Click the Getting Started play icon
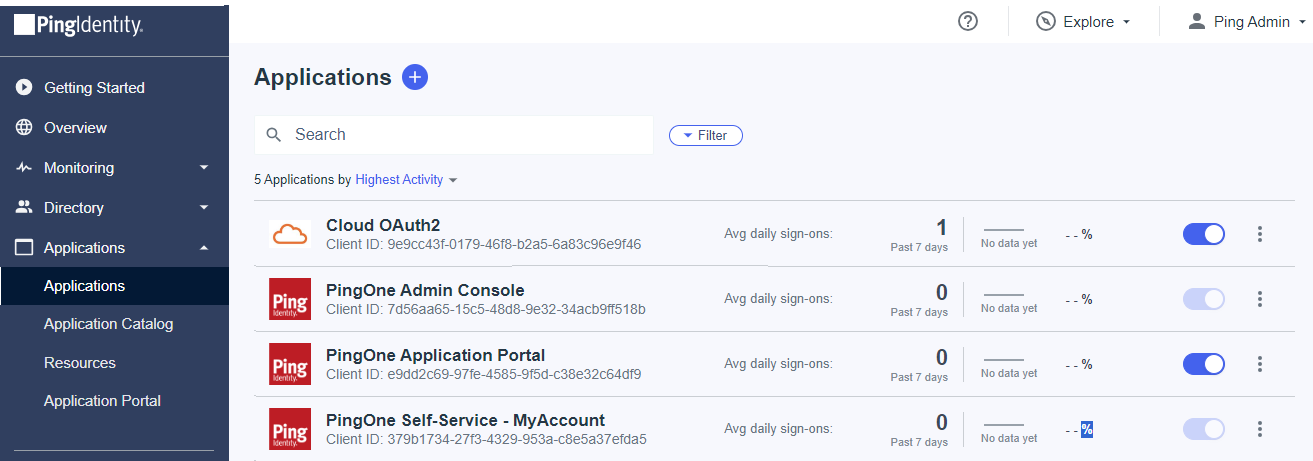The width and height of the screenshot is (1313, 461). pos(25,88)
